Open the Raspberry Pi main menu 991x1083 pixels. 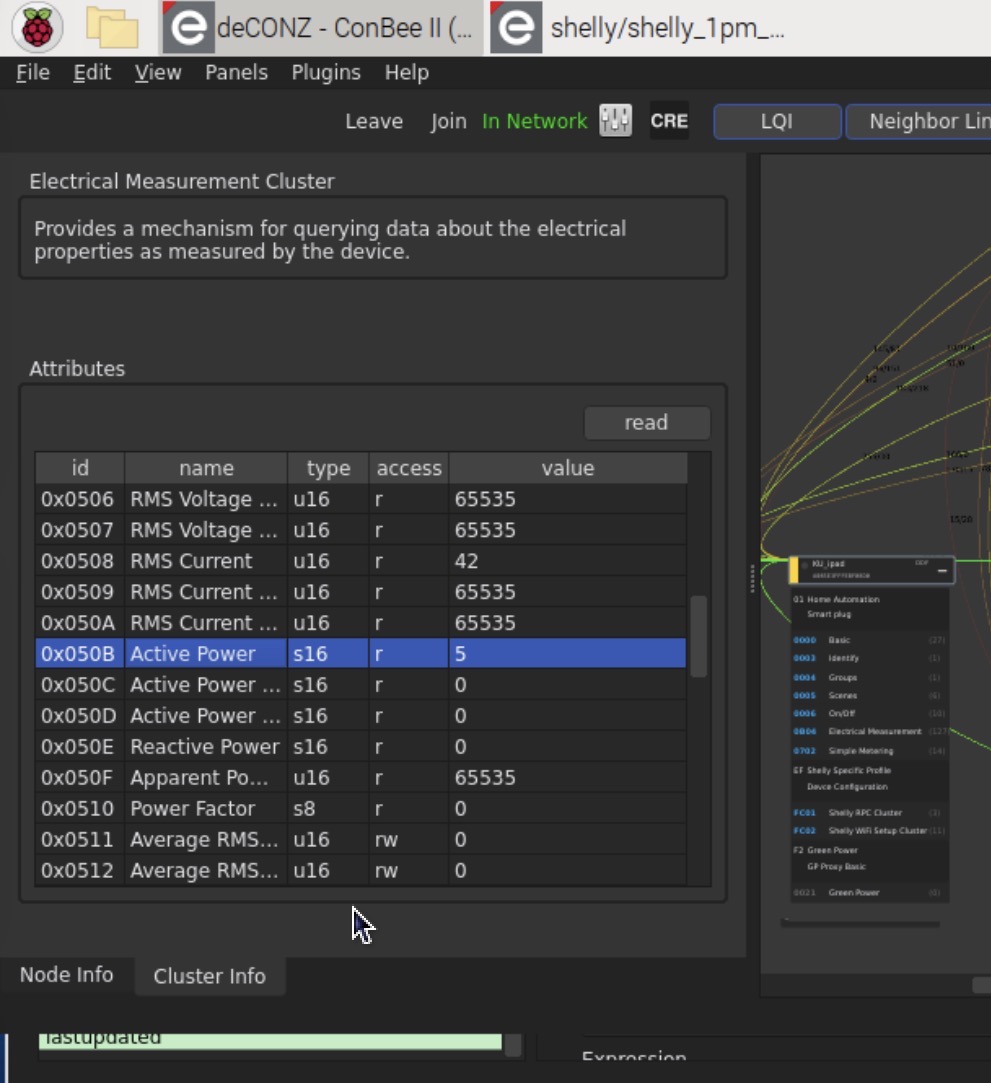tap(37, 28)
